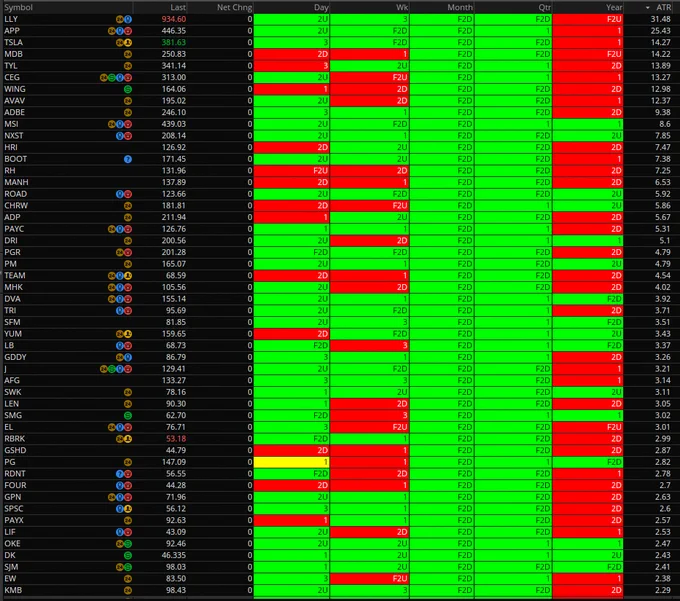This screenshot has height=601, width=680.
Task: Click the red phone icon on APP row
Action: pyautogui.click(x=128, y=31)
